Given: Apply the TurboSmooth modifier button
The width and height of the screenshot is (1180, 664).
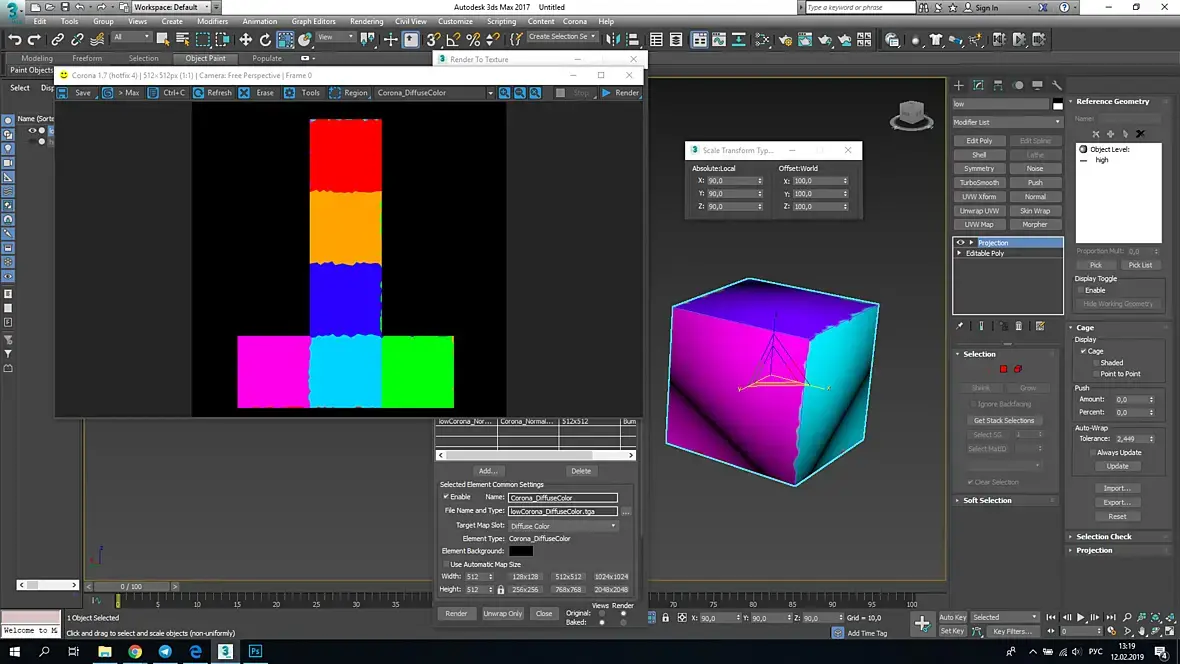Looking at the screenshot, I should [x=979, y=183].
